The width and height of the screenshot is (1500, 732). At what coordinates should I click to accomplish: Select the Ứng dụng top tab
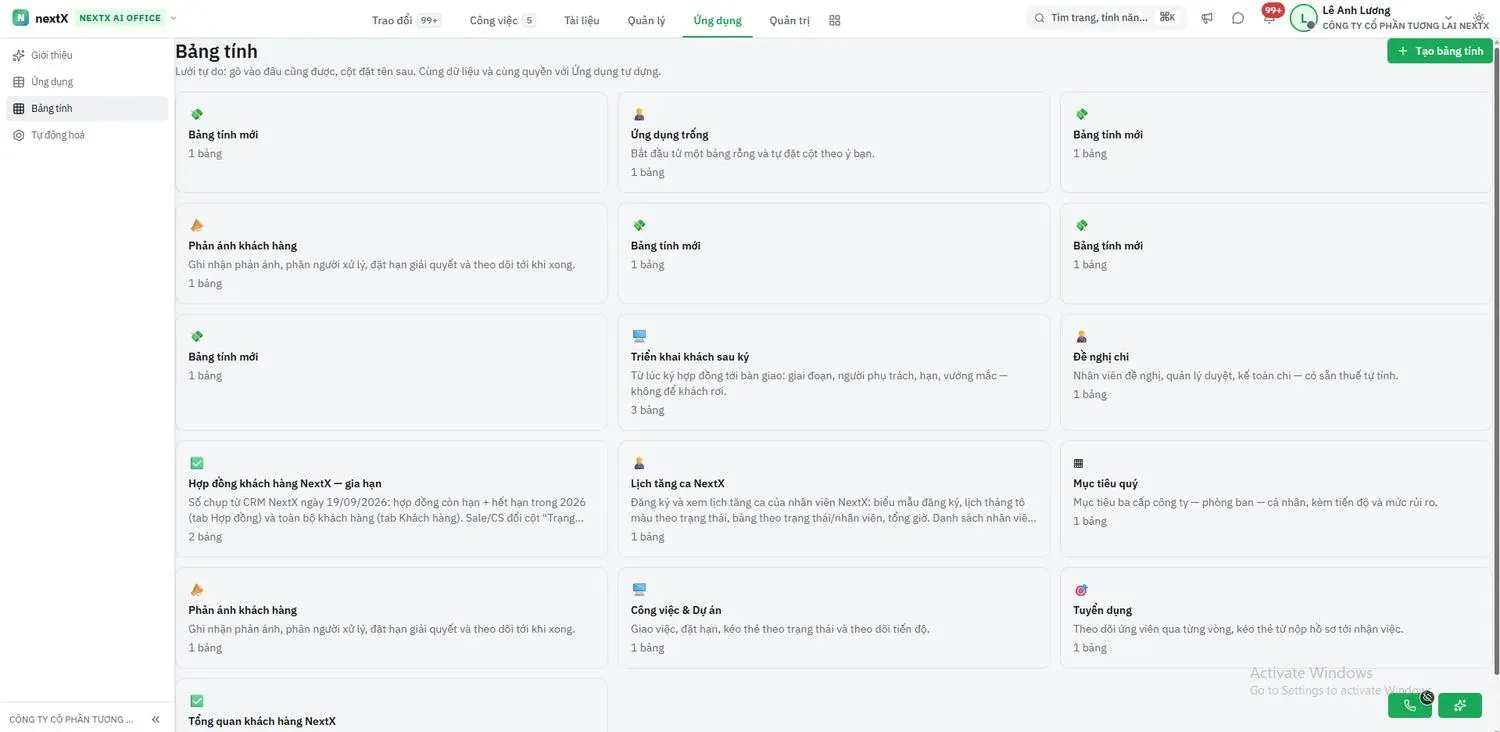[x=717, y=20]
